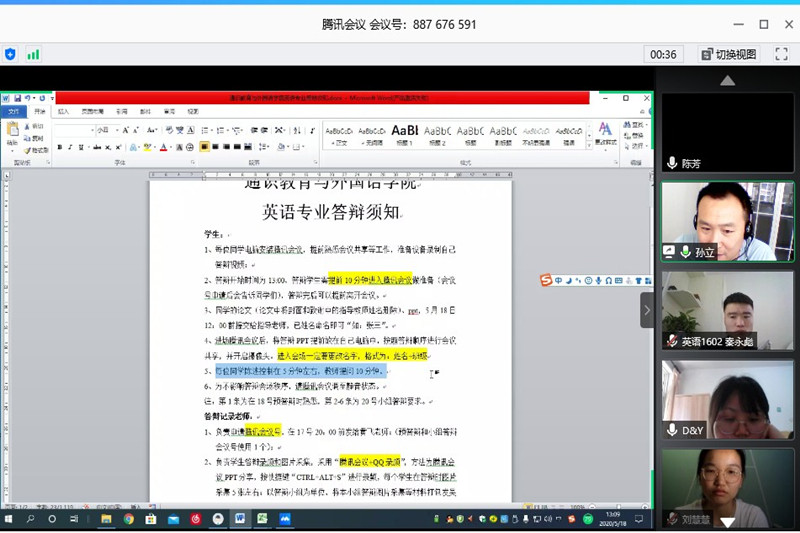The width and height of the screenshot is (800, 533).
Task: Switch to the 引用 References ribbon tab
Action: [x=121, y=111]
